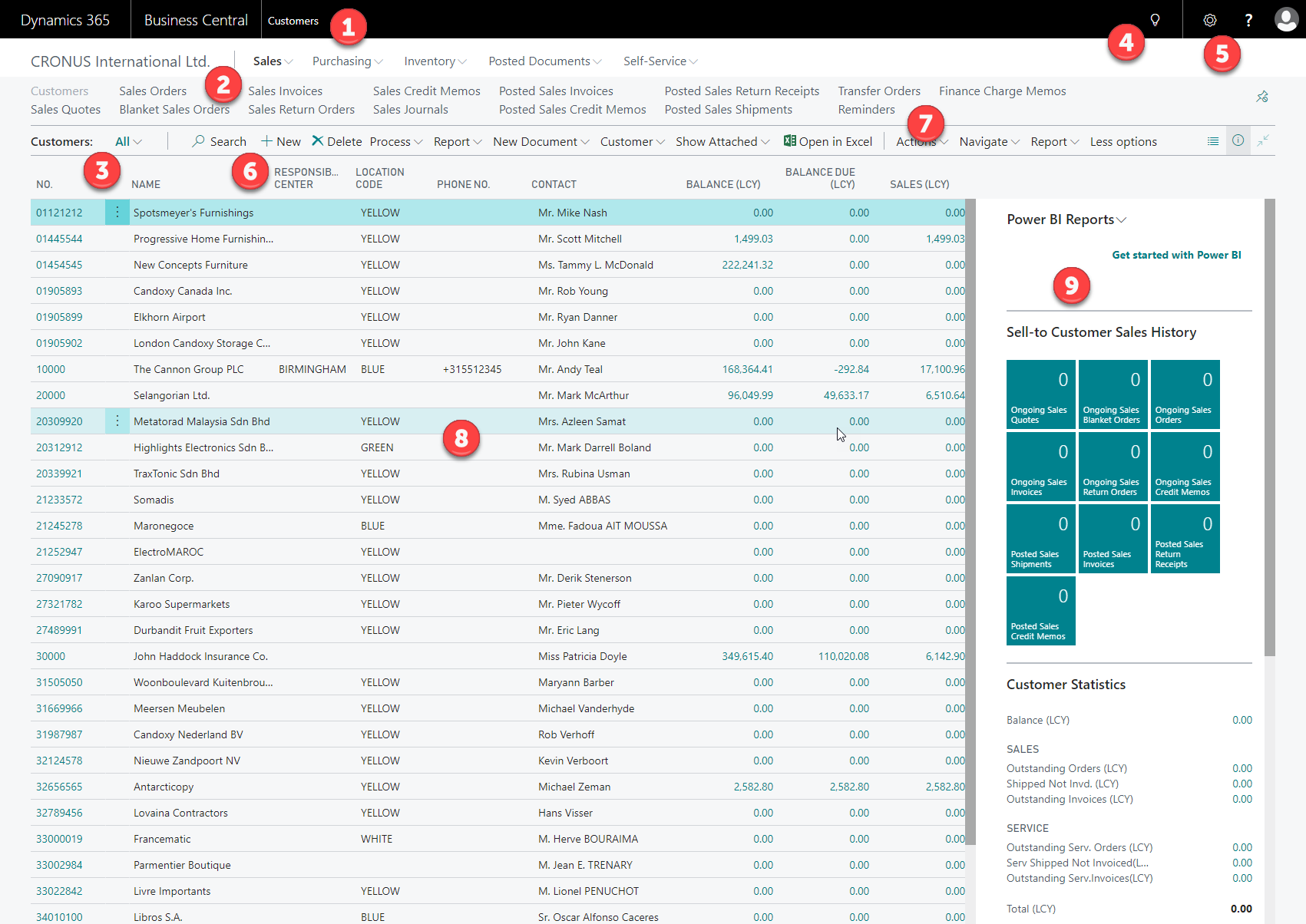Click Get started with Power BI link

pos(1176,255)
